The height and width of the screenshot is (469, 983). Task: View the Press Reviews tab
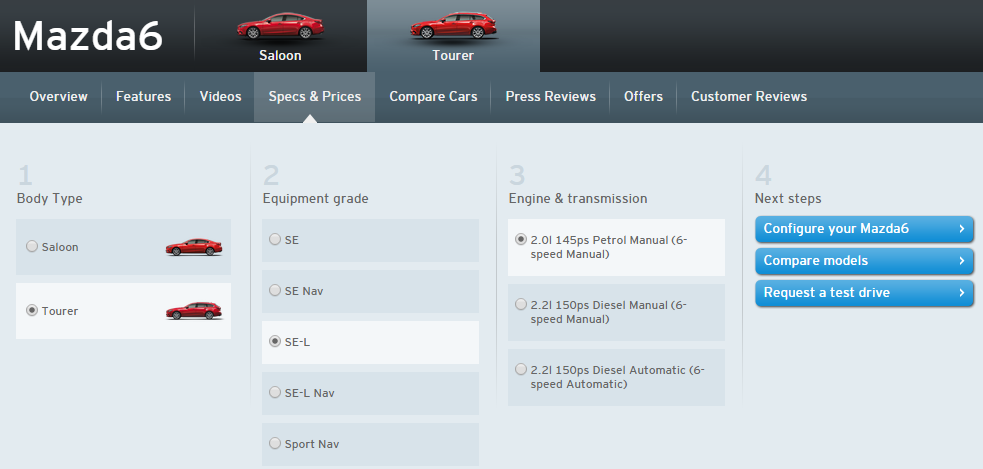coord(550,97)
